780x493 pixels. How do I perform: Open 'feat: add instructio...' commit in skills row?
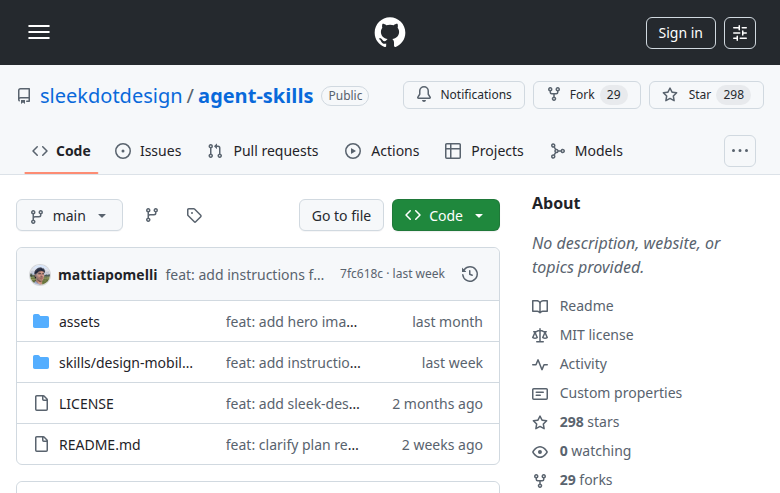pos(293,363)
